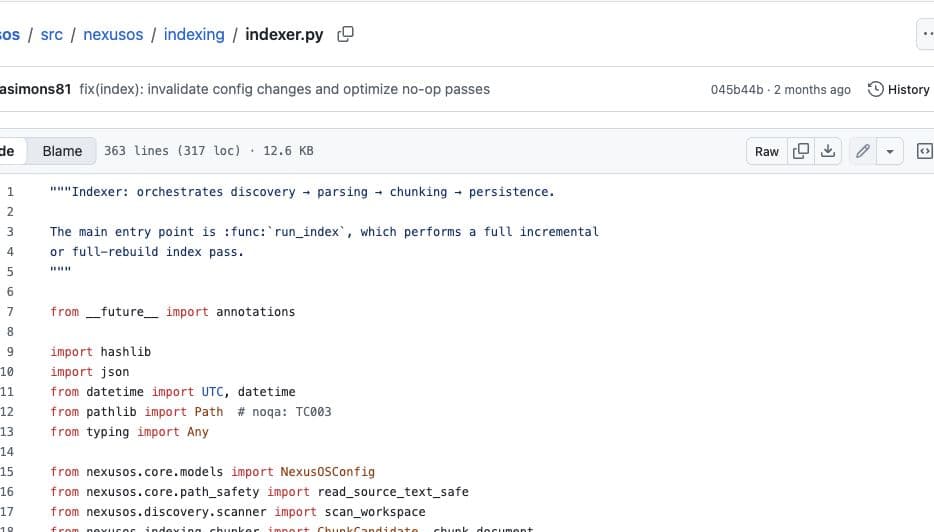This screenshot has width=934, height=532.
Task: Download raw file icon
Action: coord(828,151)
